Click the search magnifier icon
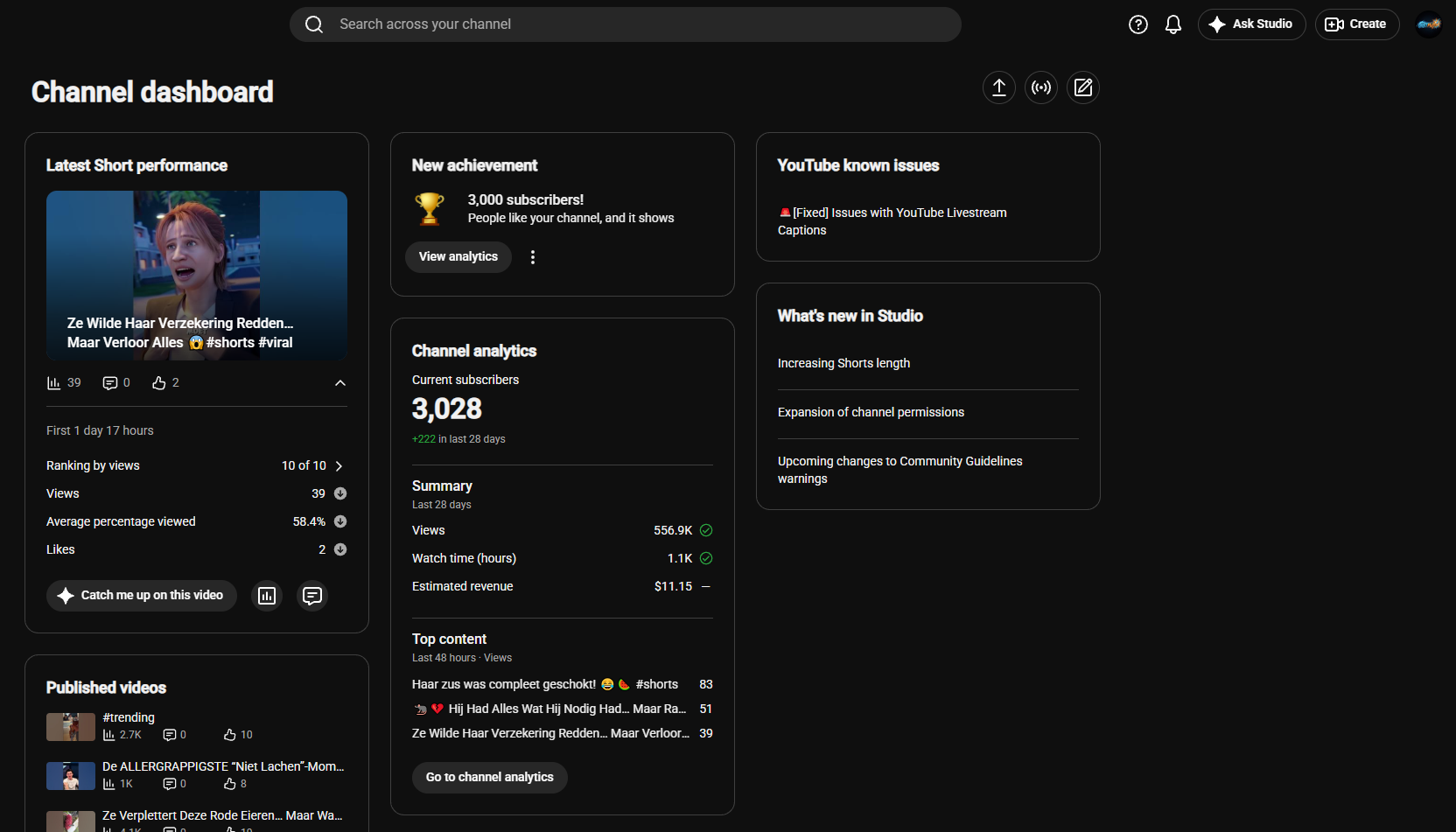The height and width of the screenshot is (832, 1456). click(314, 24)
